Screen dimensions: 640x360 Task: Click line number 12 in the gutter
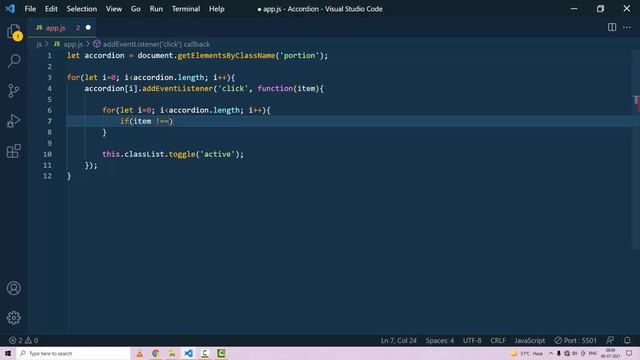[x=47, y=176]
